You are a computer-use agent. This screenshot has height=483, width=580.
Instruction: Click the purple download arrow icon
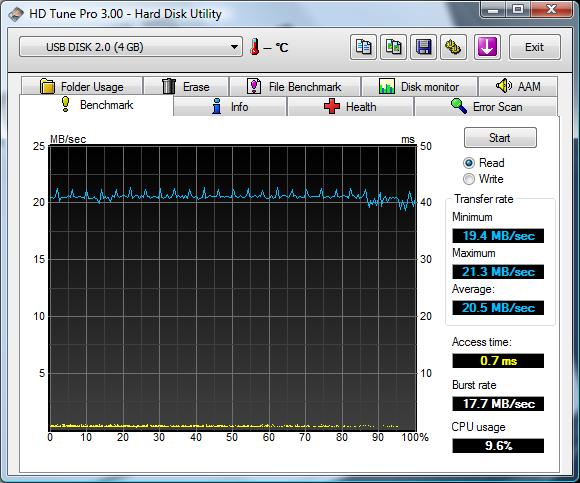point(487,47)
